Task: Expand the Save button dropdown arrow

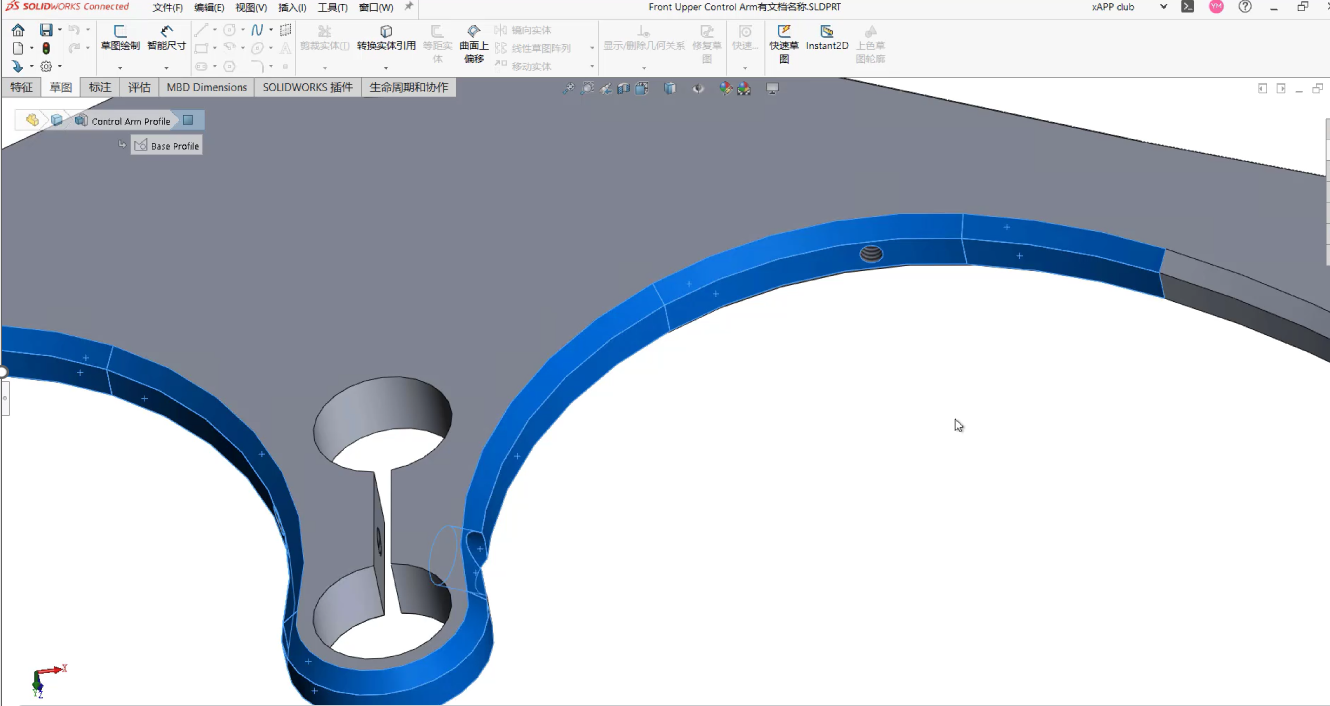Action: 60,30
